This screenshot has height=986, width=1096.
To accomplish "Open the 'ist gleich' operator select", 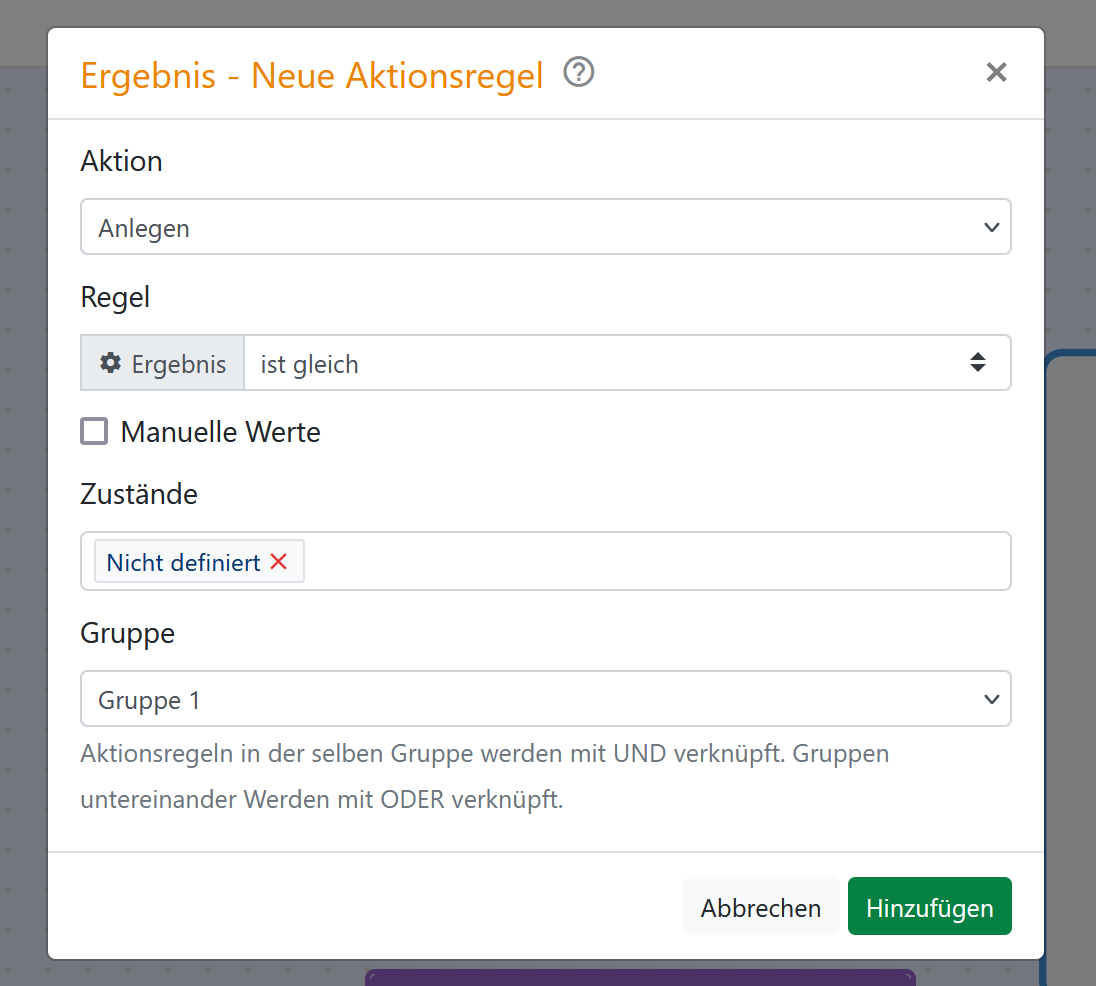I will (x=627, y=363).
